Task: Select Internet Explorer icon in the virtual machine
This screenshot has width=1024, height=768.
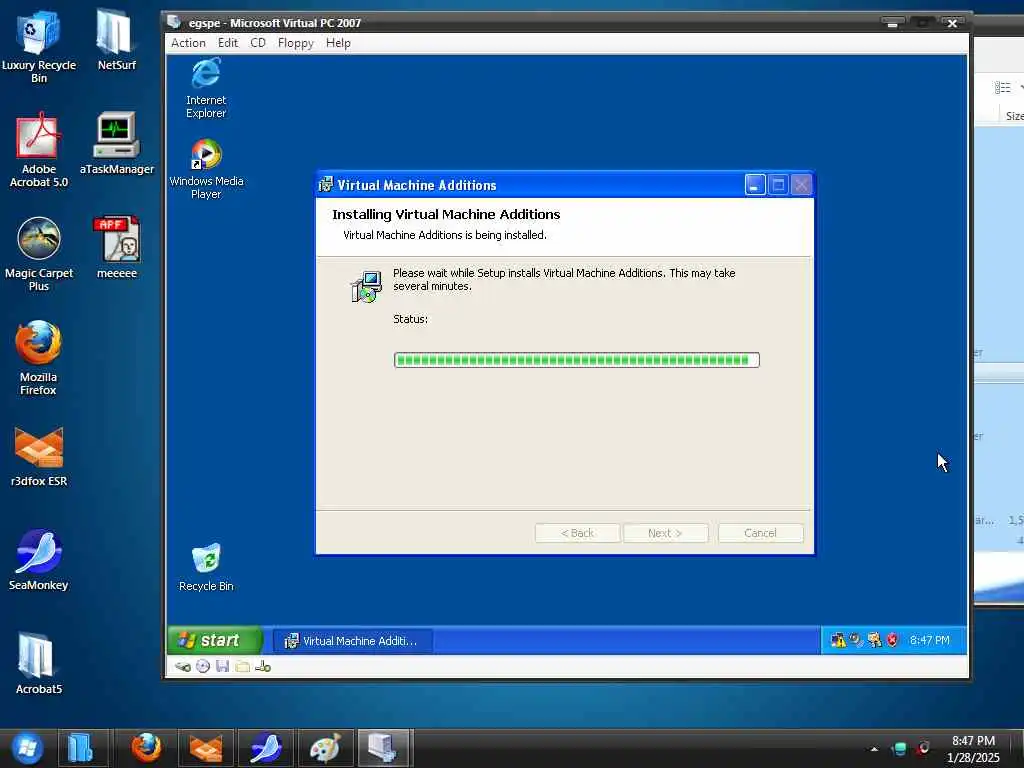Action: pyautogui.click(x=206, y=88)
